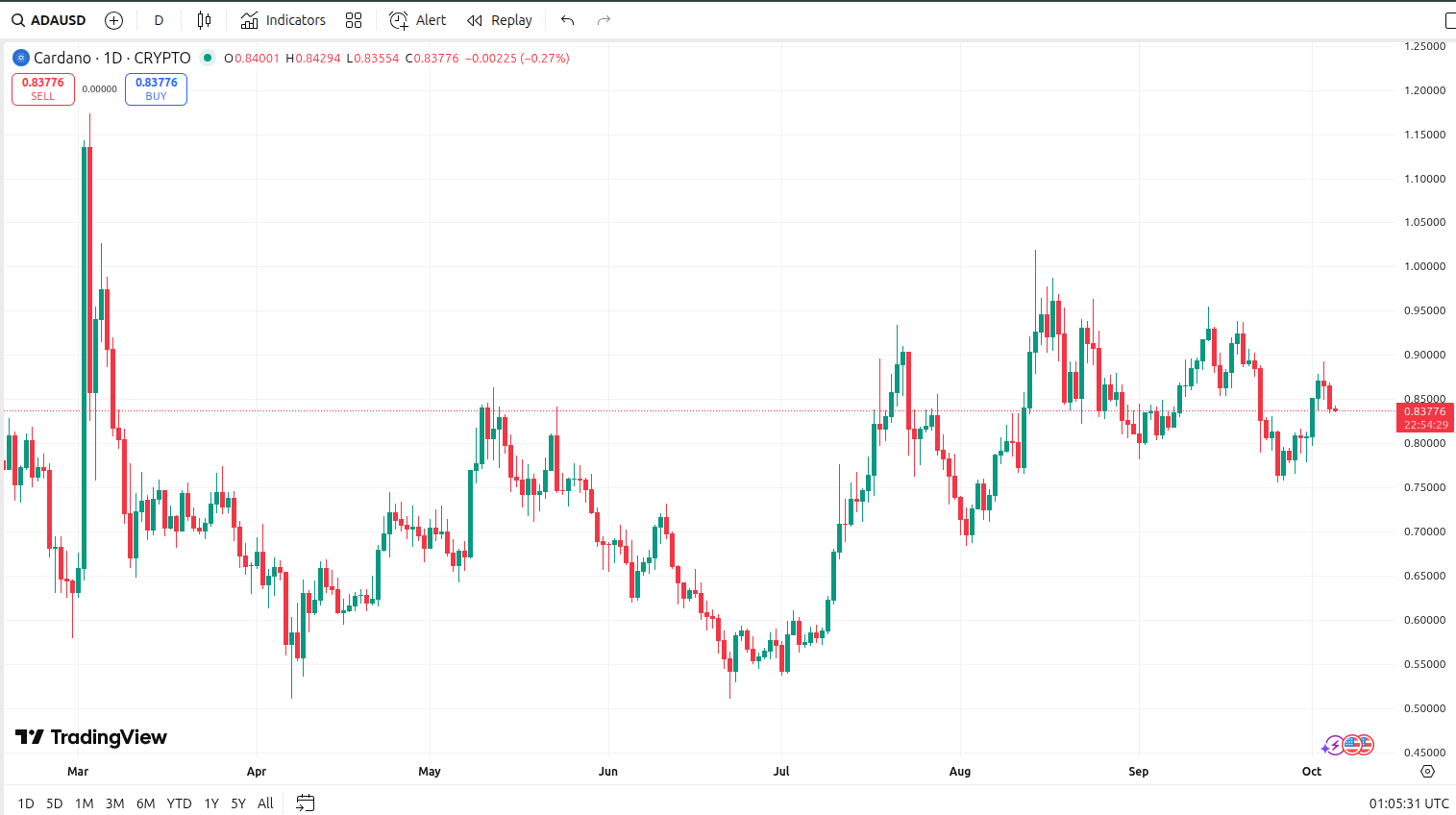This screenshot has height=815, width=1456.
Task: Click the green market status dot
Action: point(207,58)
